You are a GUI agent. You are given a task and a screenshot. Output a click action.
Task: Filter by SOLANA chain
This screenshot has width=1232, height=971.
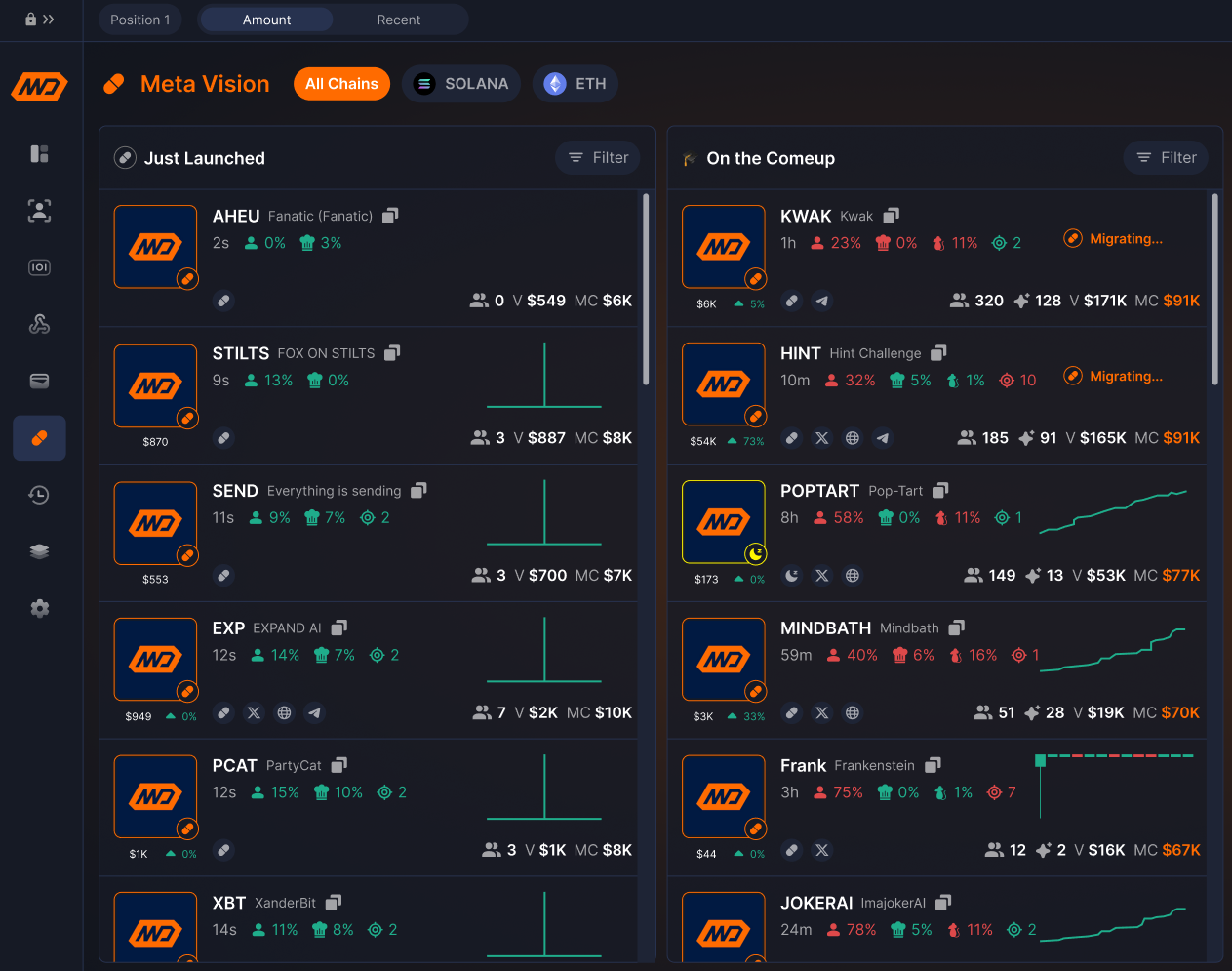click(x=461, y=84)
